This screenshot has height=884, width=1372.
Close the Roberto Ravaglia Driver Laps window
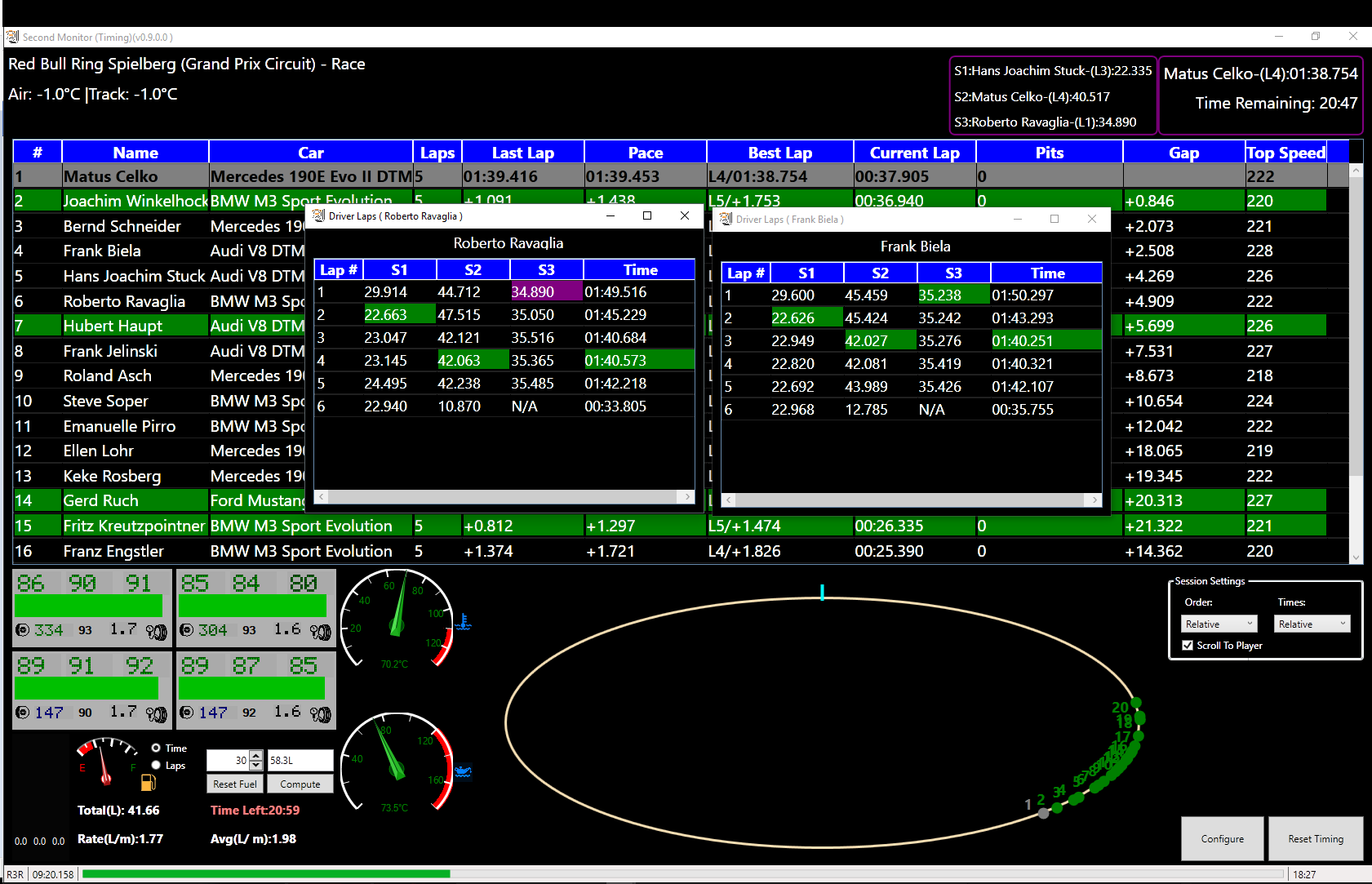tap(685, 215)
